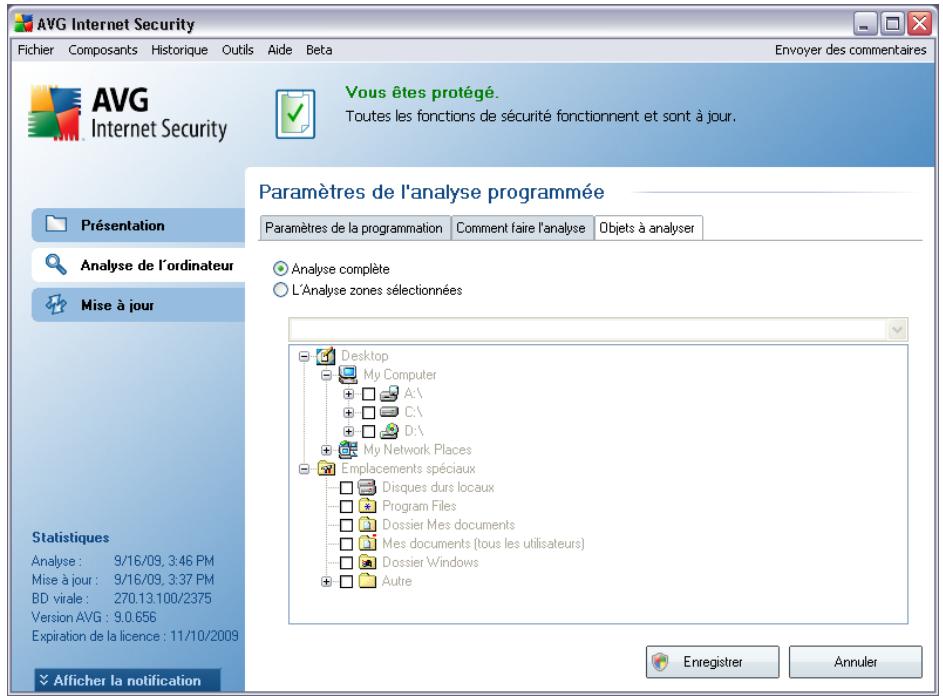Select the Analyse complète radio button
This screenshot has height=696, width=943.
point(280,268)
